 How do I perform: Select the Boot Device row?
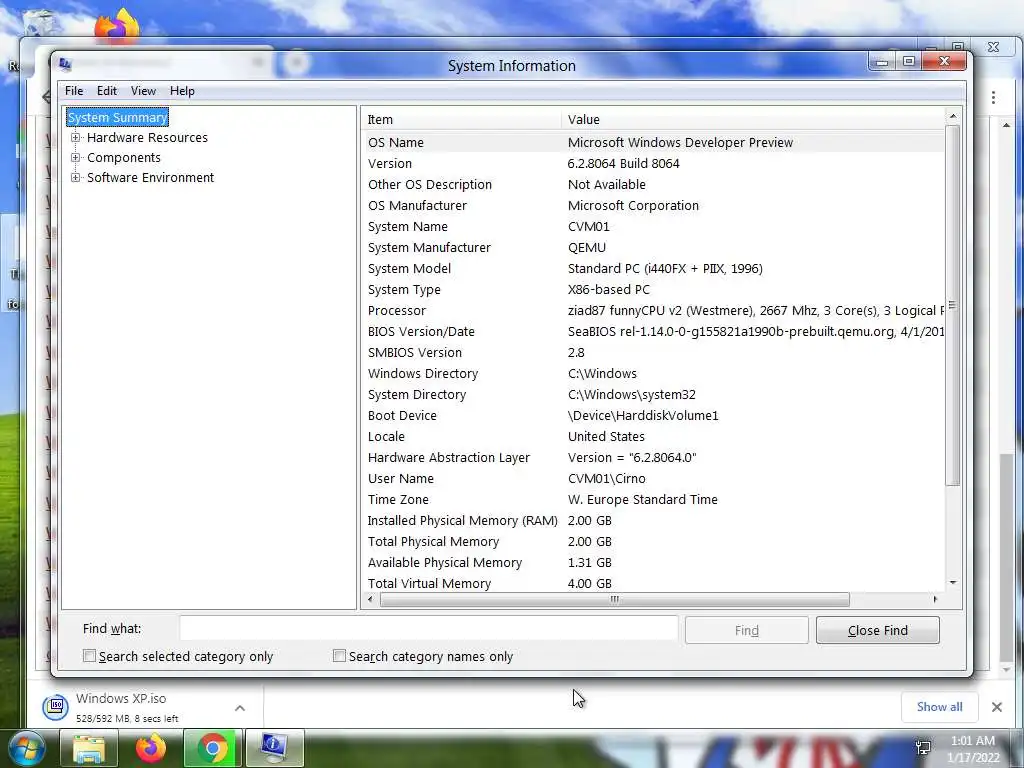pyautogui.click(x=653, y=415)
